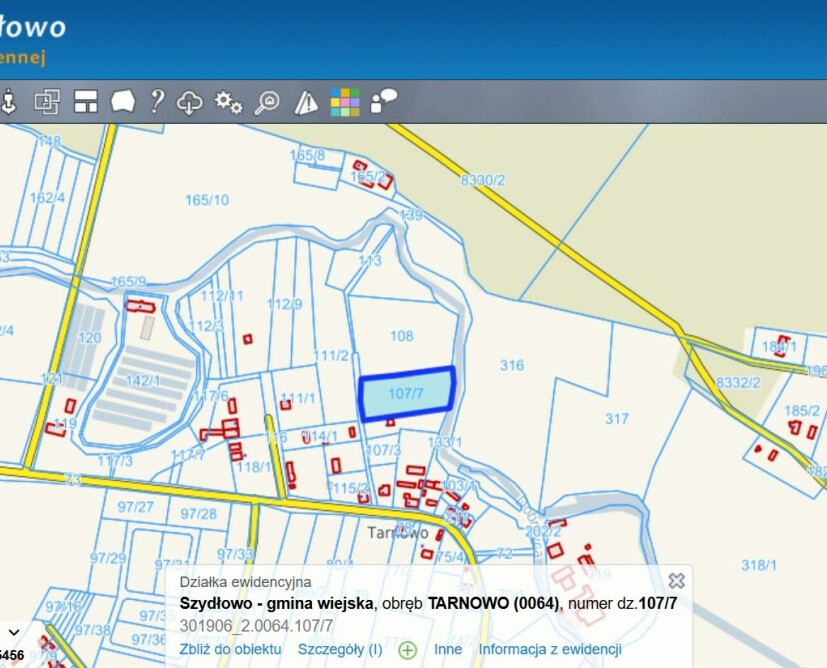Screen dimensions: 827x668
Task: Open the overlapping windows layers tool
Action: point(47,101)
